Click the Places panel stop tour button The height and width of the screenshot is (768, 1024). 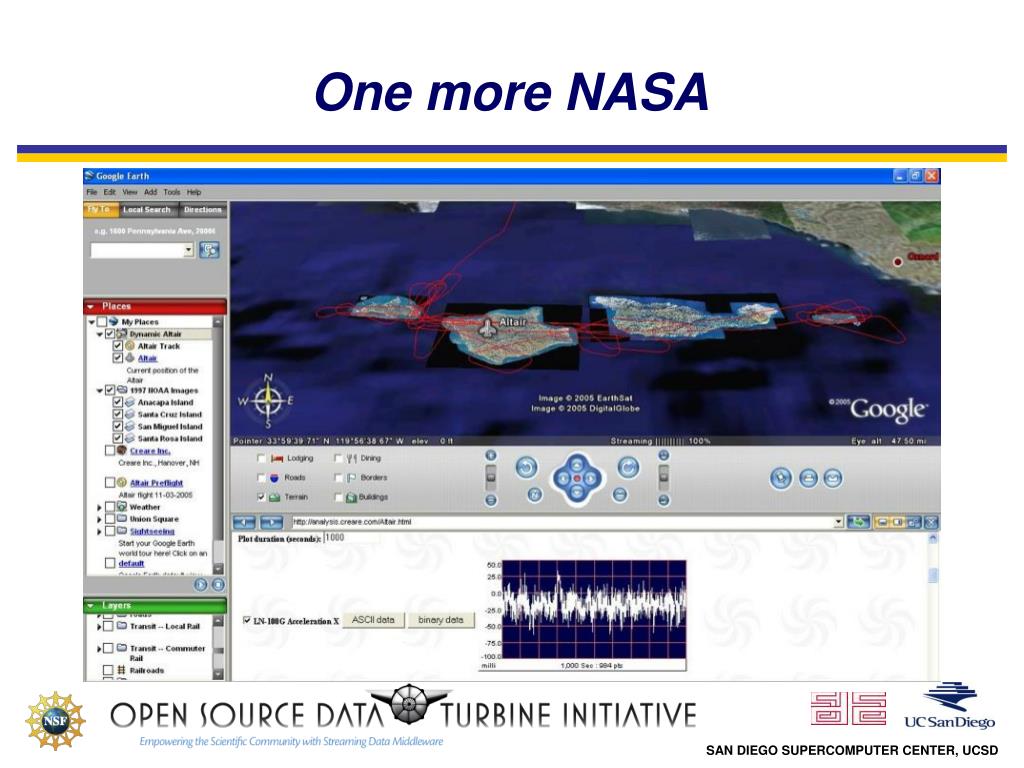pyautogui.click(x=217, y=585)
